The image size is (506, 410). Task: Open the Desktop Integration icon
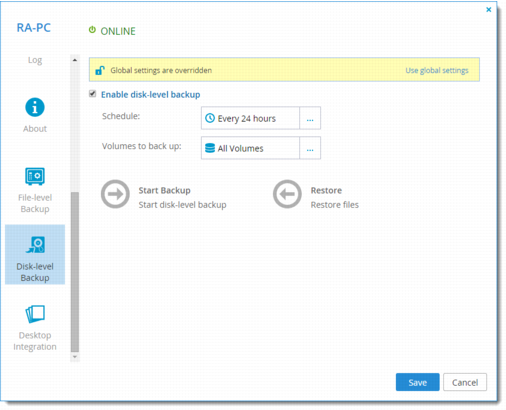click(x=35, y=314)
